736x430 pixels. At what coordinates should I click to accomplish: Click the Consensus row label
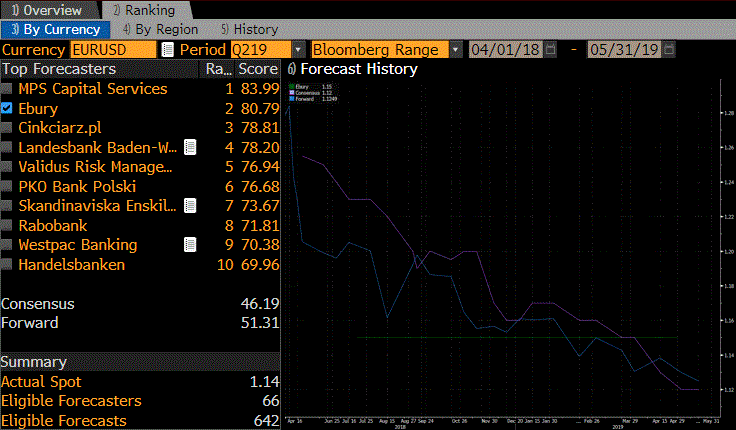coord(38,304)
